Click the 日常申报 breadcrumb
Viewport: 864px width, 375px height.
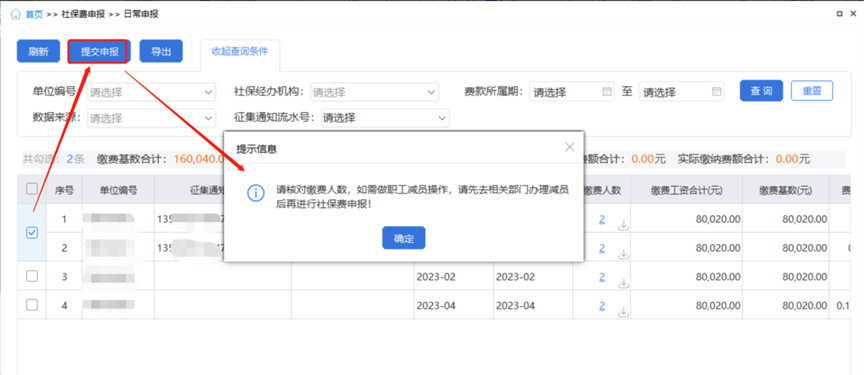point(141,14)
